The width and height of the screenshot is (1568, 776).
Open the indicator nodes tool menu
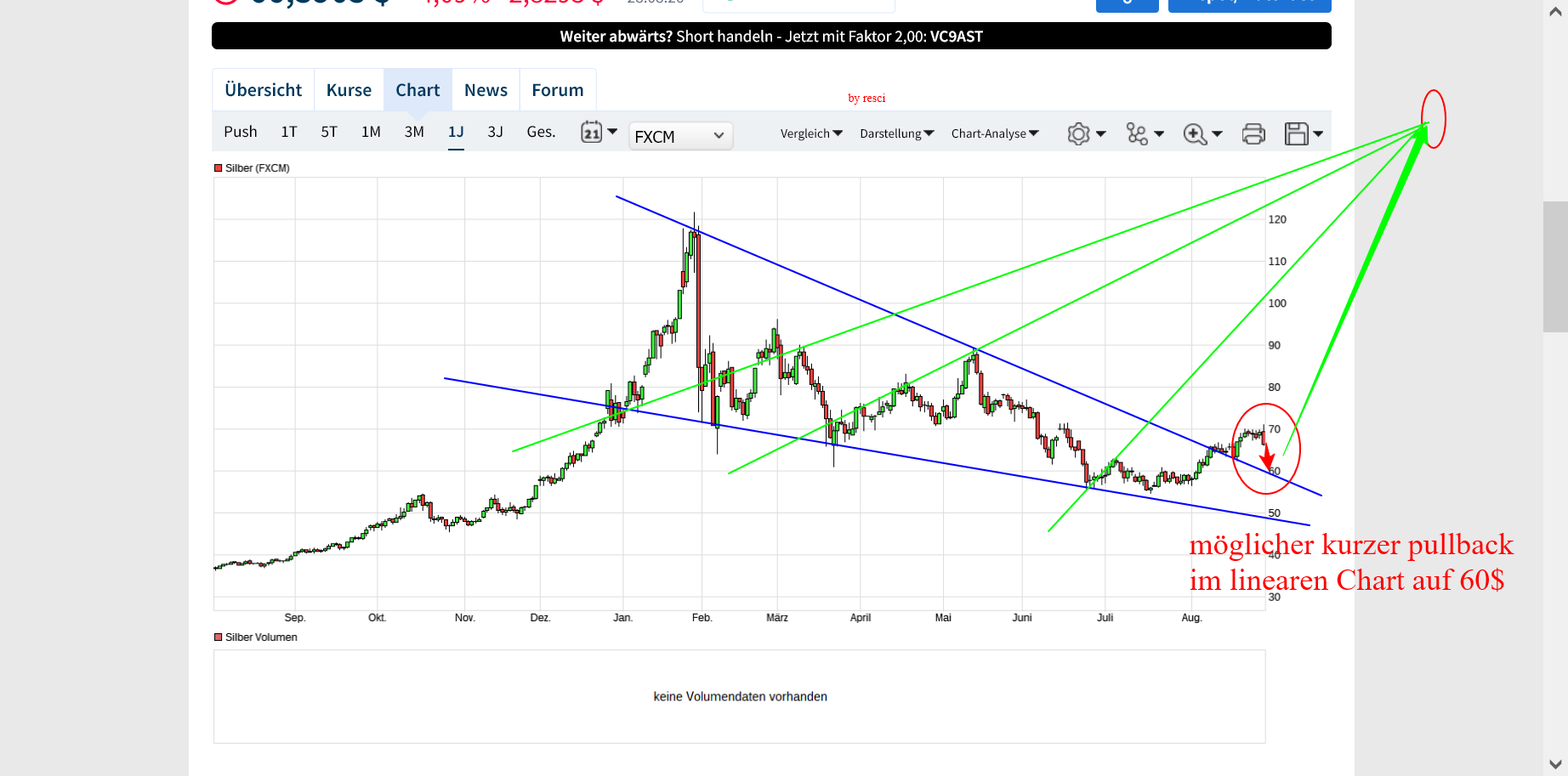(x=1137, y=133)
